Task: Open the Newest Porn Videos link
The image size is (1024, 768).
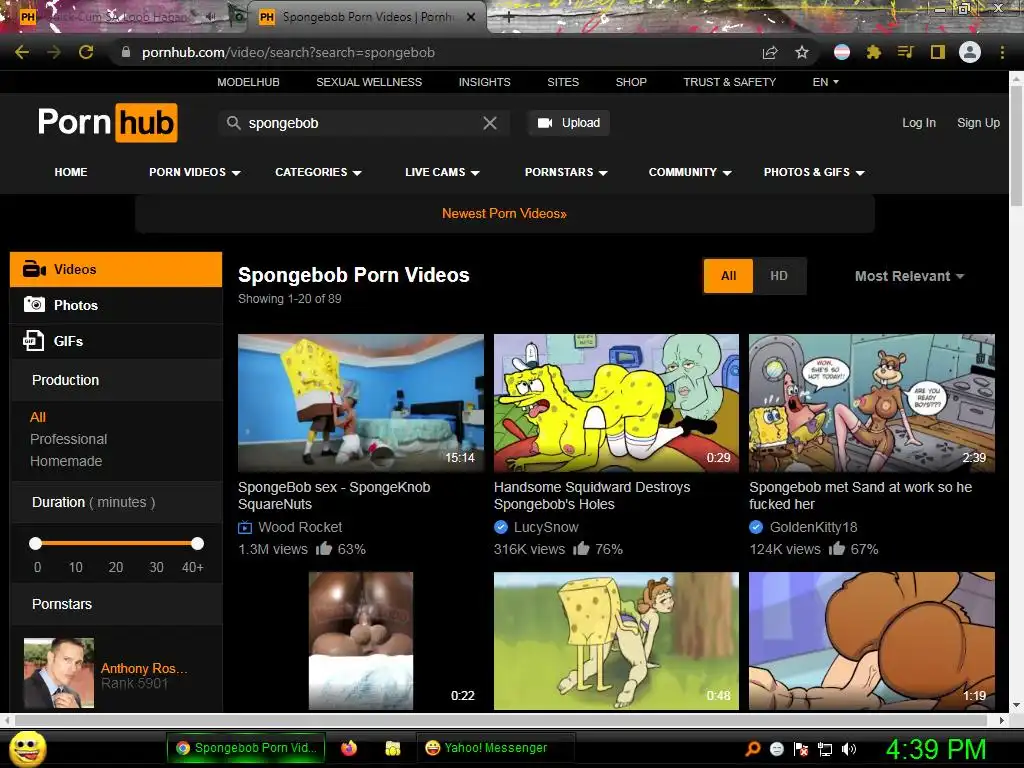Action: point(504,214)
